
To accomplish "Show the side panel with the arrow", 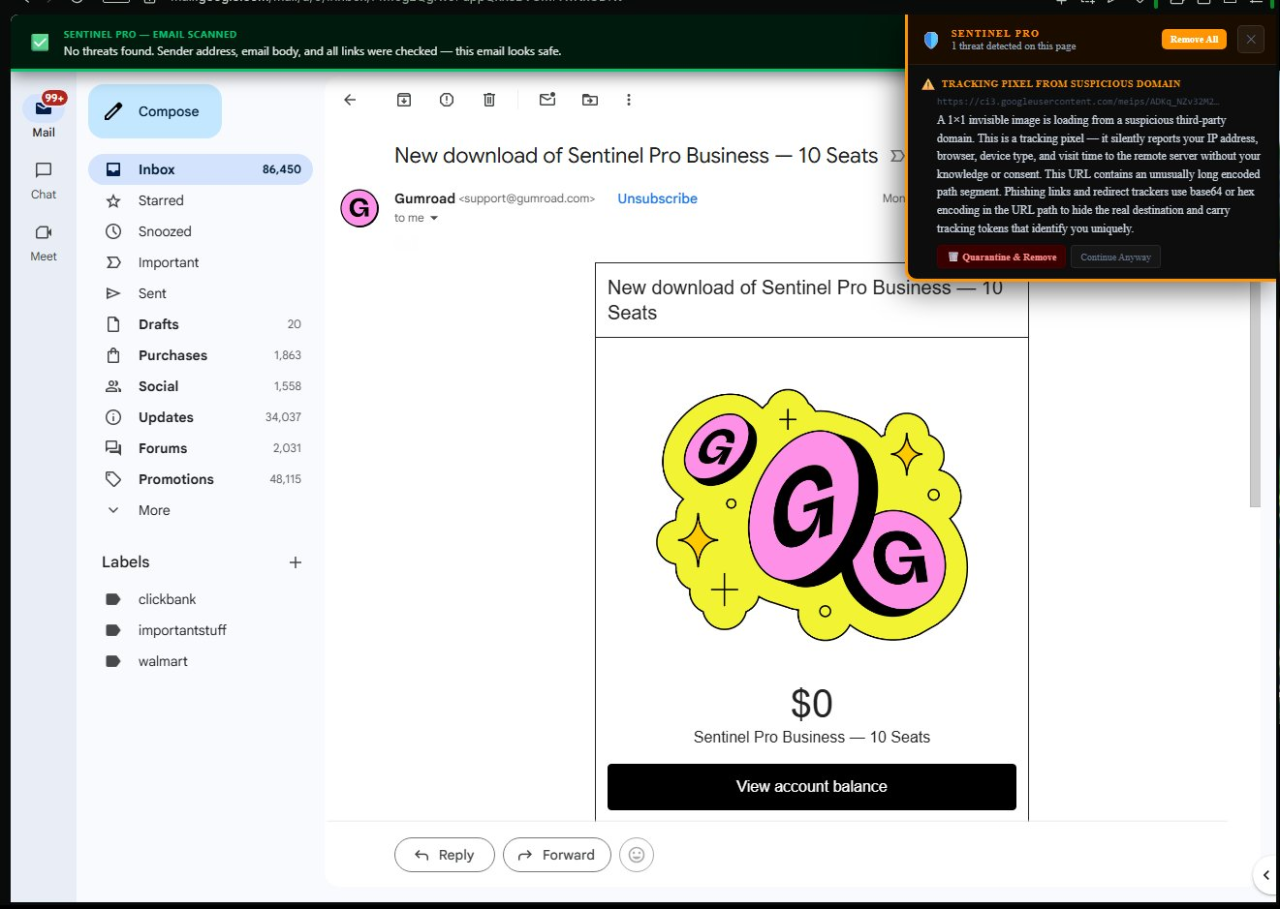I will click(x=1265, y=876).
